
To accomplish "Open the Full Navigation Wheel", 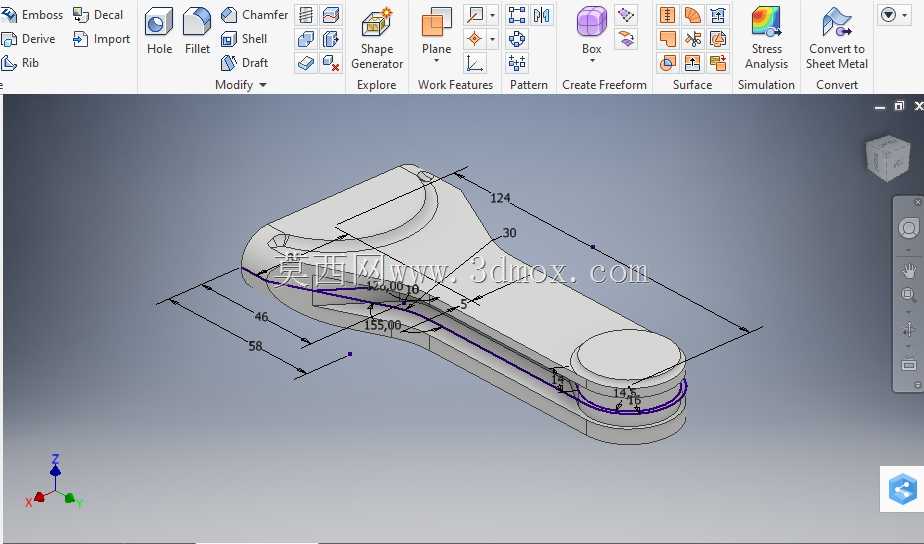I will click(909, 228).
